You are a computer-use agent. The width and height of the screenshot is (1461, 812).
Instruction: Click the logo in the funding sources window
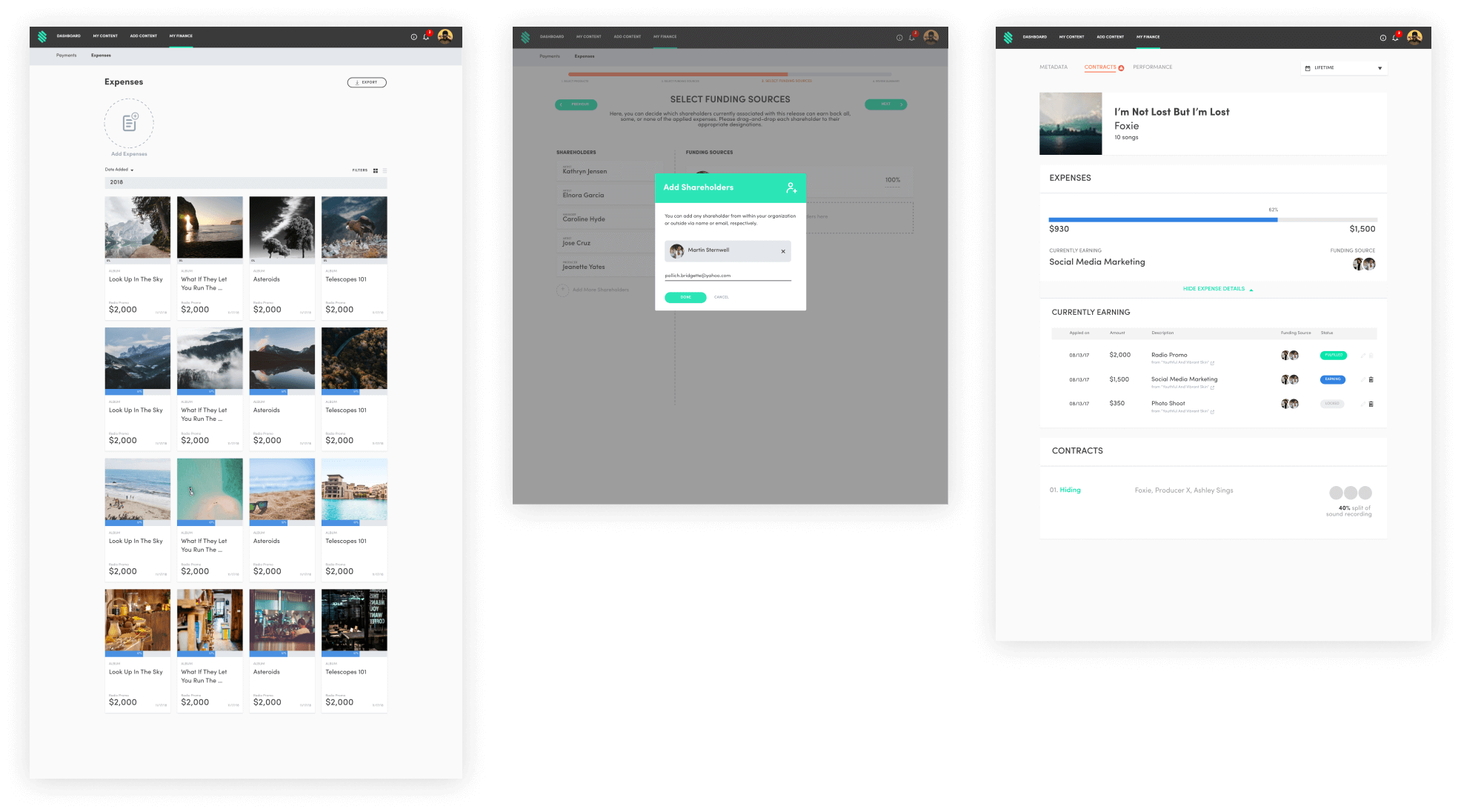pyautogui.click(x=525, y=37)
